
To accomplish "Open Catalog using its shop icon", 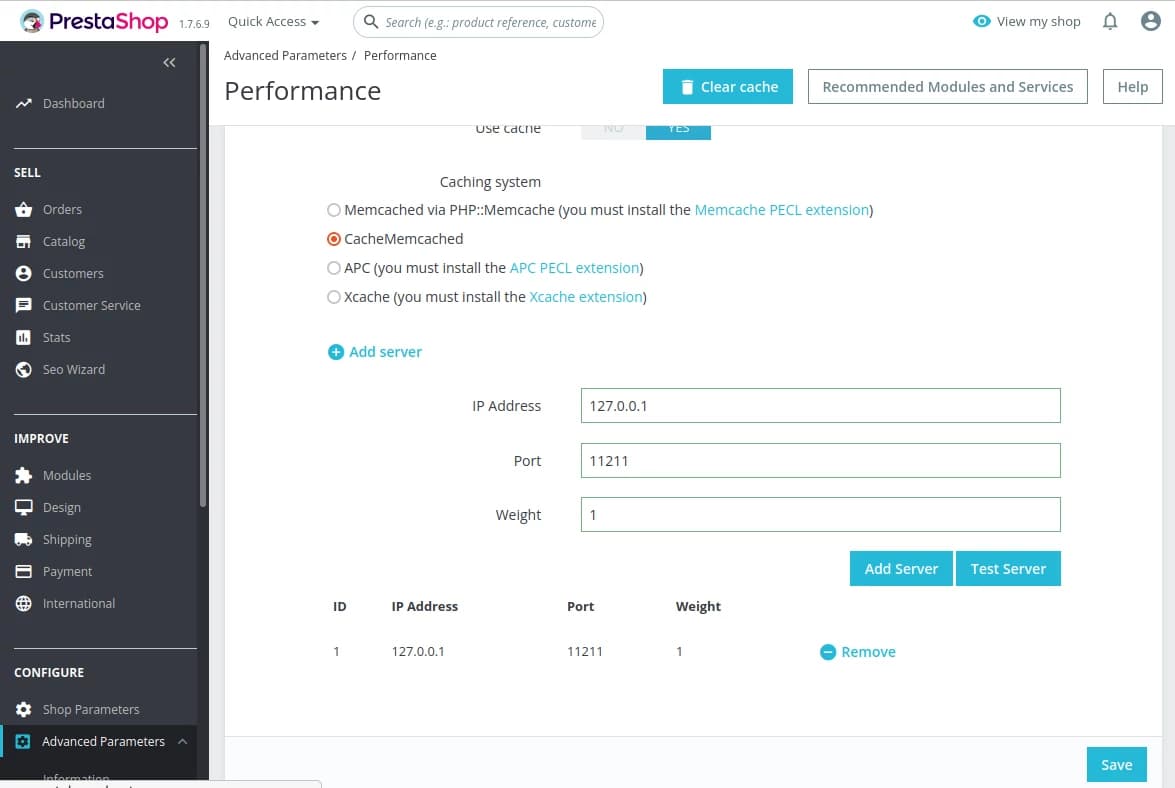I will 24,241.
